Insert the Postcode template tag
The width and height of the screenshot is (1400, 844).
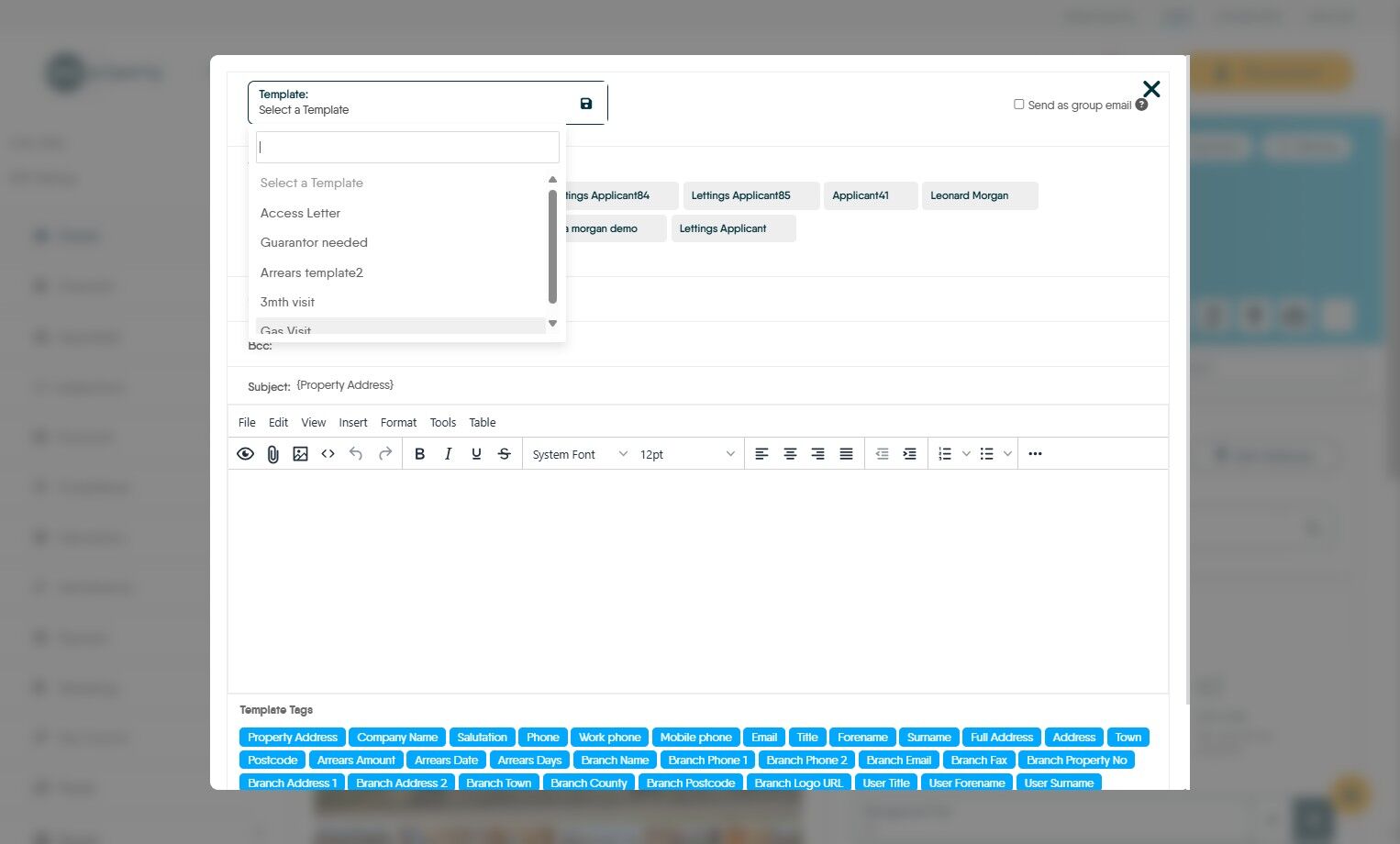coord(272,761)
